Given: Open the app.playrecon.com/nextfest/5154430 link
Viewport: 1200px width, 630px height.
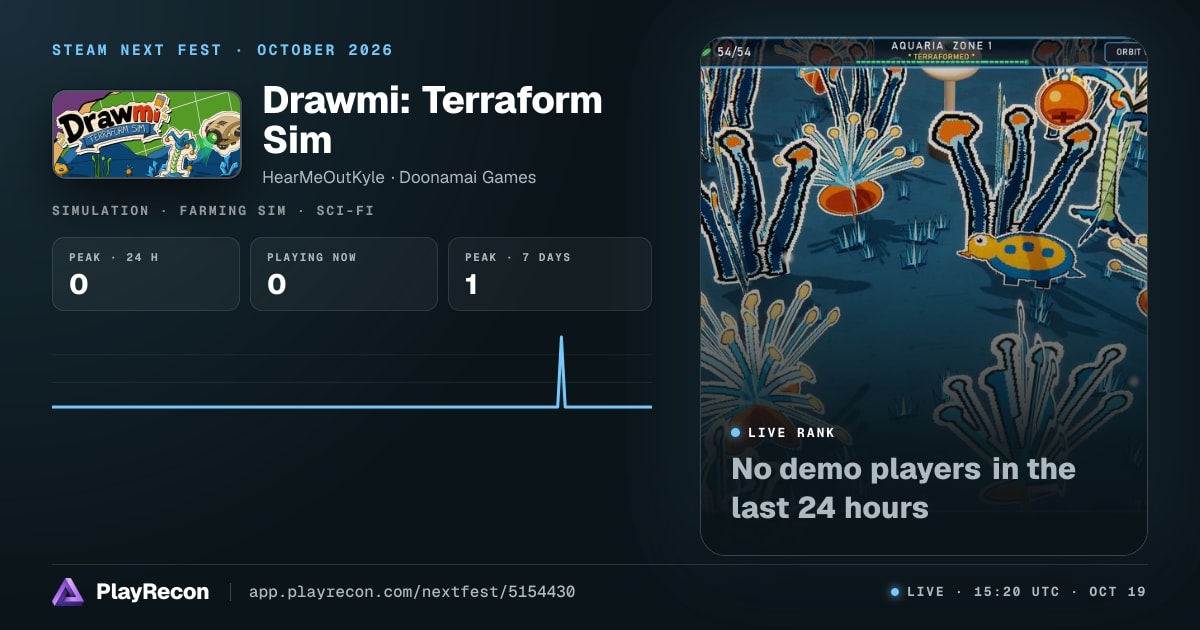Looking at the screenshot, I should pyautogui.click(x=411, y=592).
